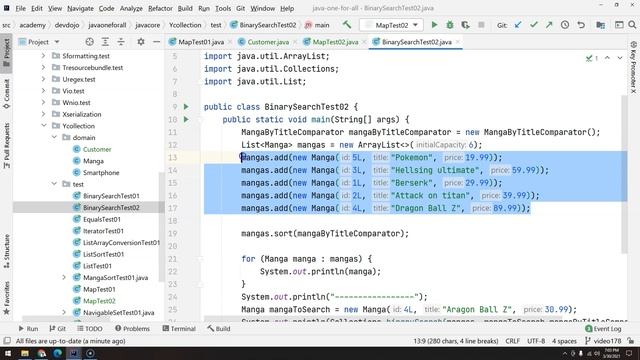
Task: Open Project panel gear settings
Action: [x=141, y=42]
